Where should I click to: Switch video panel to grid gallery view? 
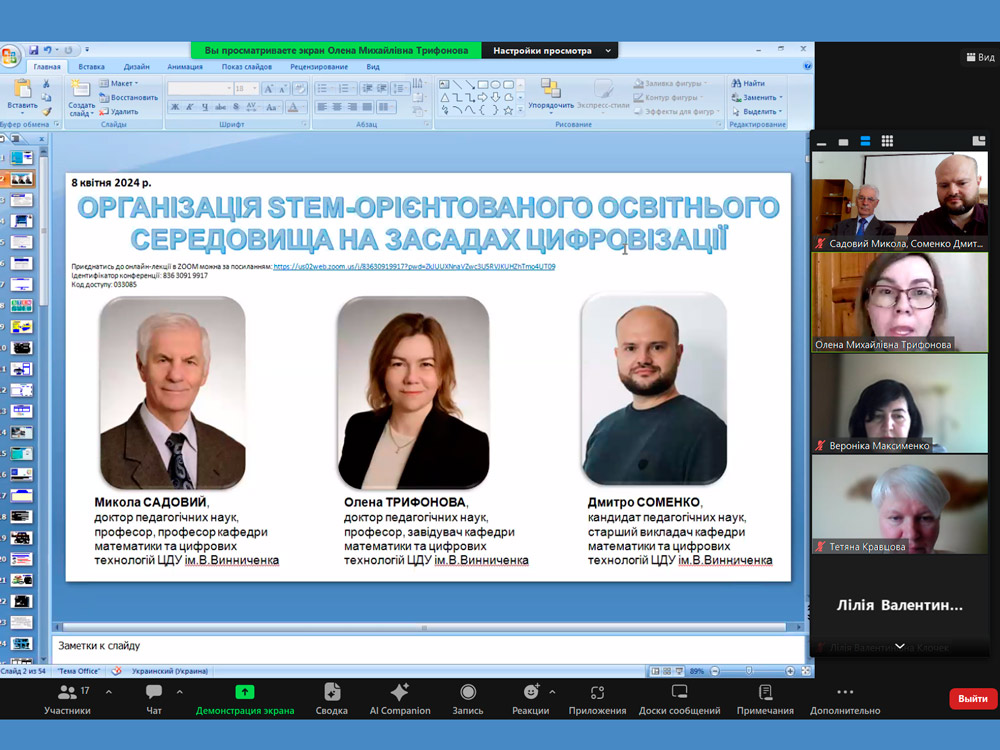tap(887, 141)
